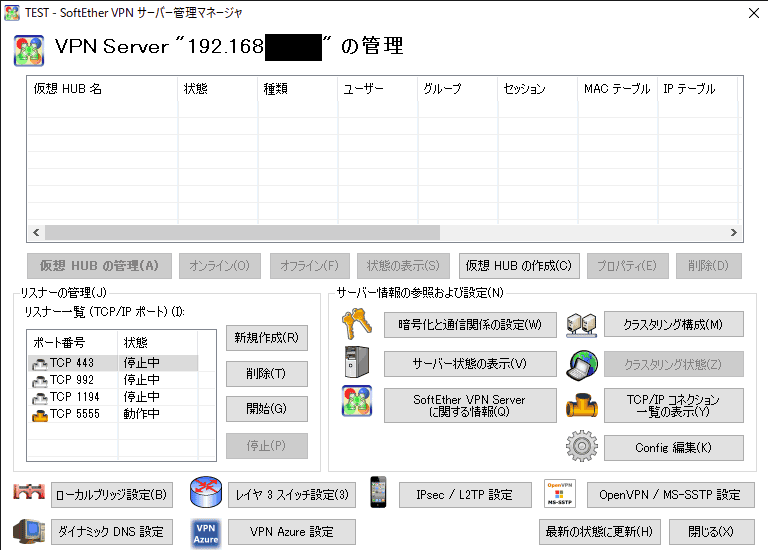768x550 pixels.
Task: Click 停止中 status of TCP 992
Action: 141,380
